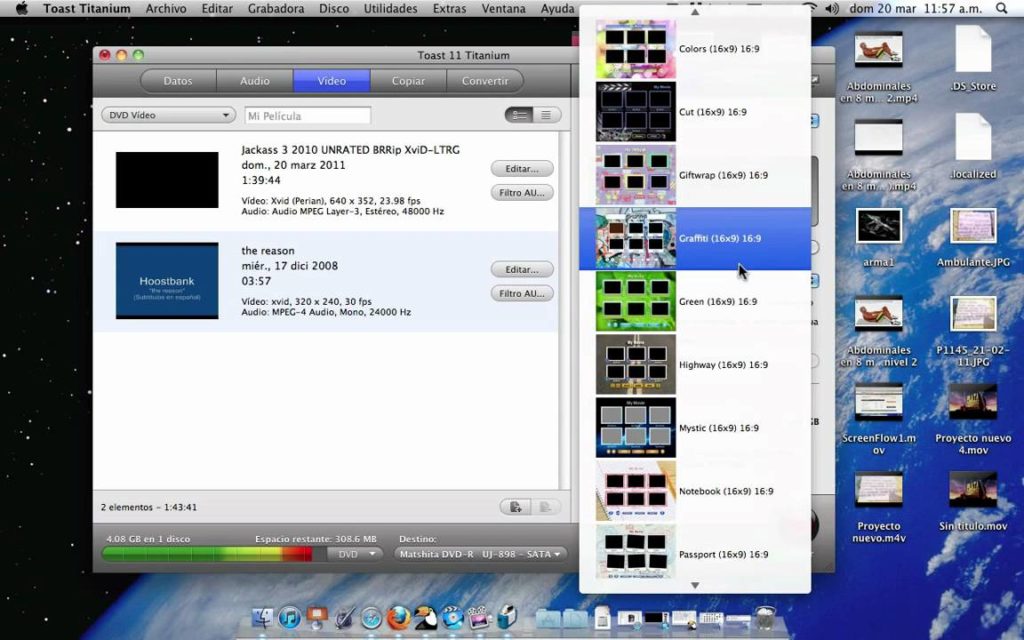The height and width of the screenshot is (640, 1024).
Task: Open the Archivo menu
Action: coord(166,8)
